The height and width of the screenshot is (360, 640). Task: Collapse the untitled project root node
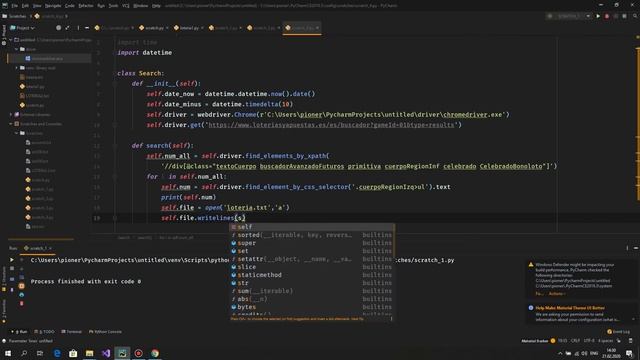point(11,40)
